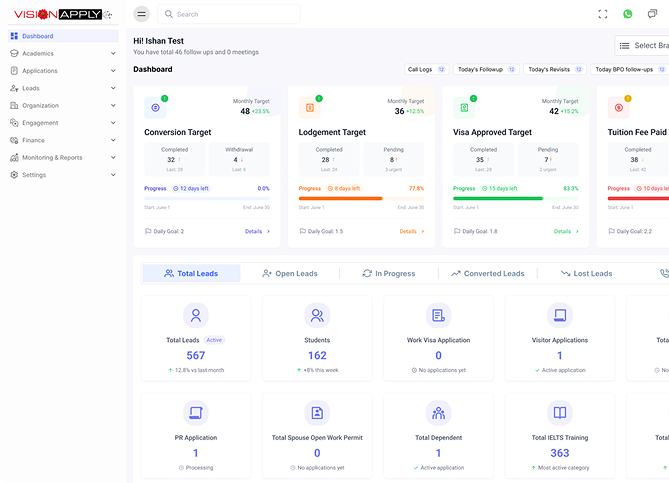Click the Conversion Target card icon
The width and height of the screenshot is (669, 483).
(155, 108)
